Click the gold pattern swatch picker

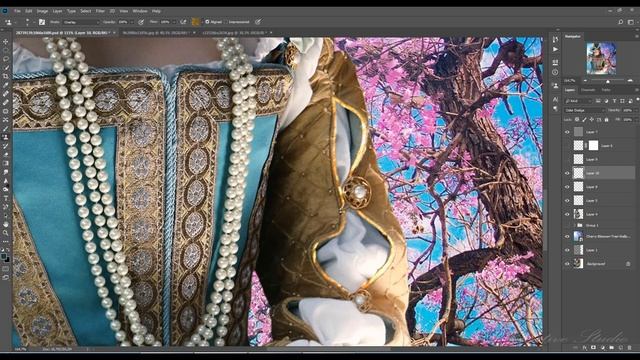(x=196, y=22)
